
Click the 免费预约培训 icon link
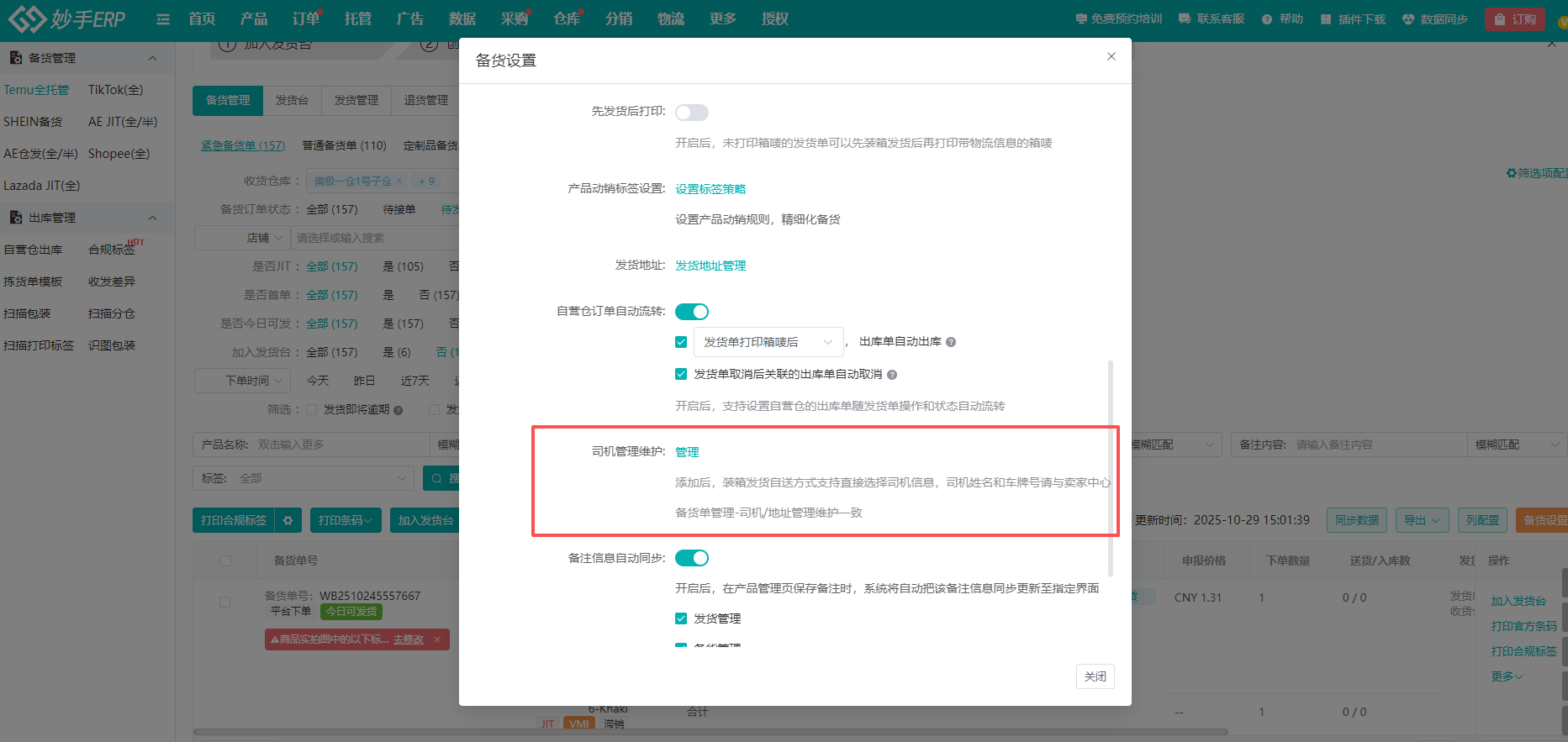click(1119, 19)
